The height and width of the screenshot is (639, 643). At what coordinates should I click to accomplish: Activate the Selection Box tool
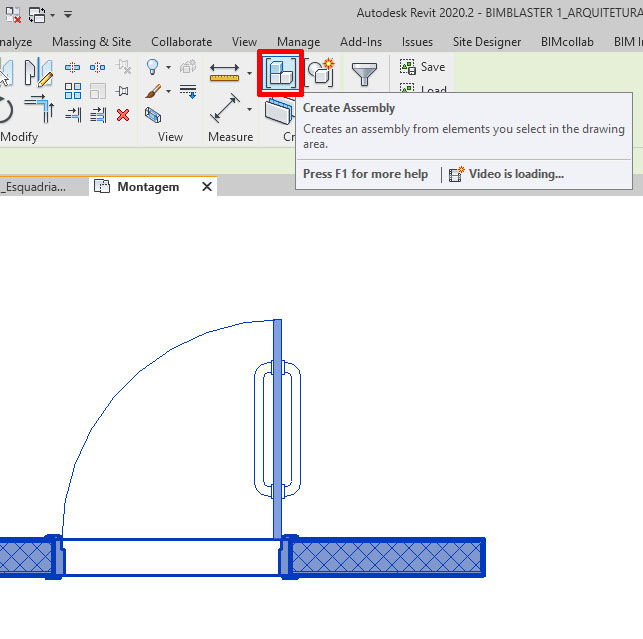(x=153, y=115)
